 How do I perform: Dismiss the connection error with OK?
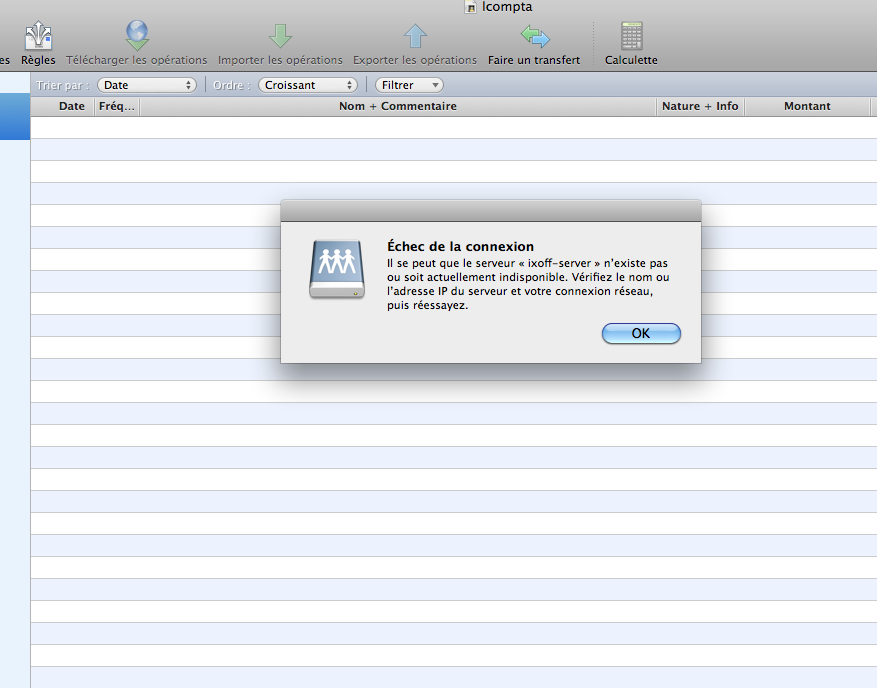(x=641, y=334)
